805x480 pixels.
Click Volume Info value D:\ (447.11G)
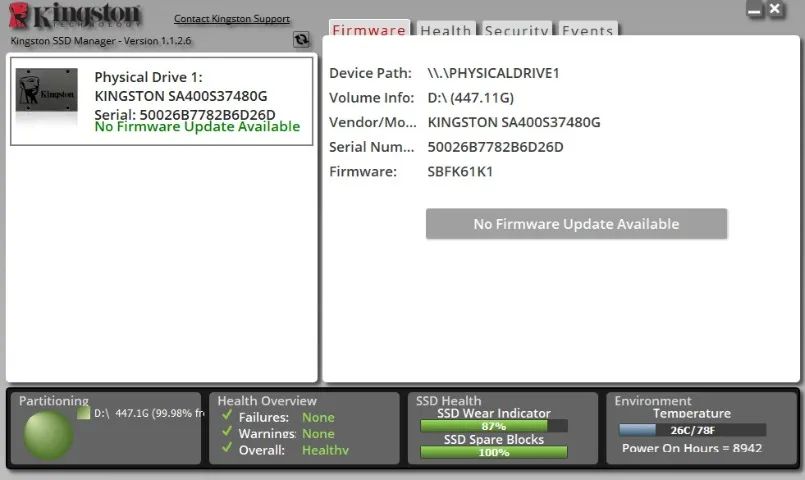[x=471, y=98]
